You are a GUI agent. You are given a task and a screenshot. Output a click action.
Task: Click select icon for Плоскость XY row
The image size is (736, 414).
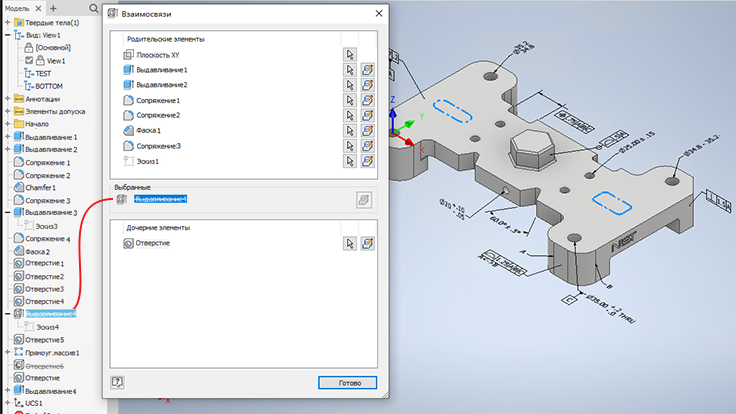point(350,54)
